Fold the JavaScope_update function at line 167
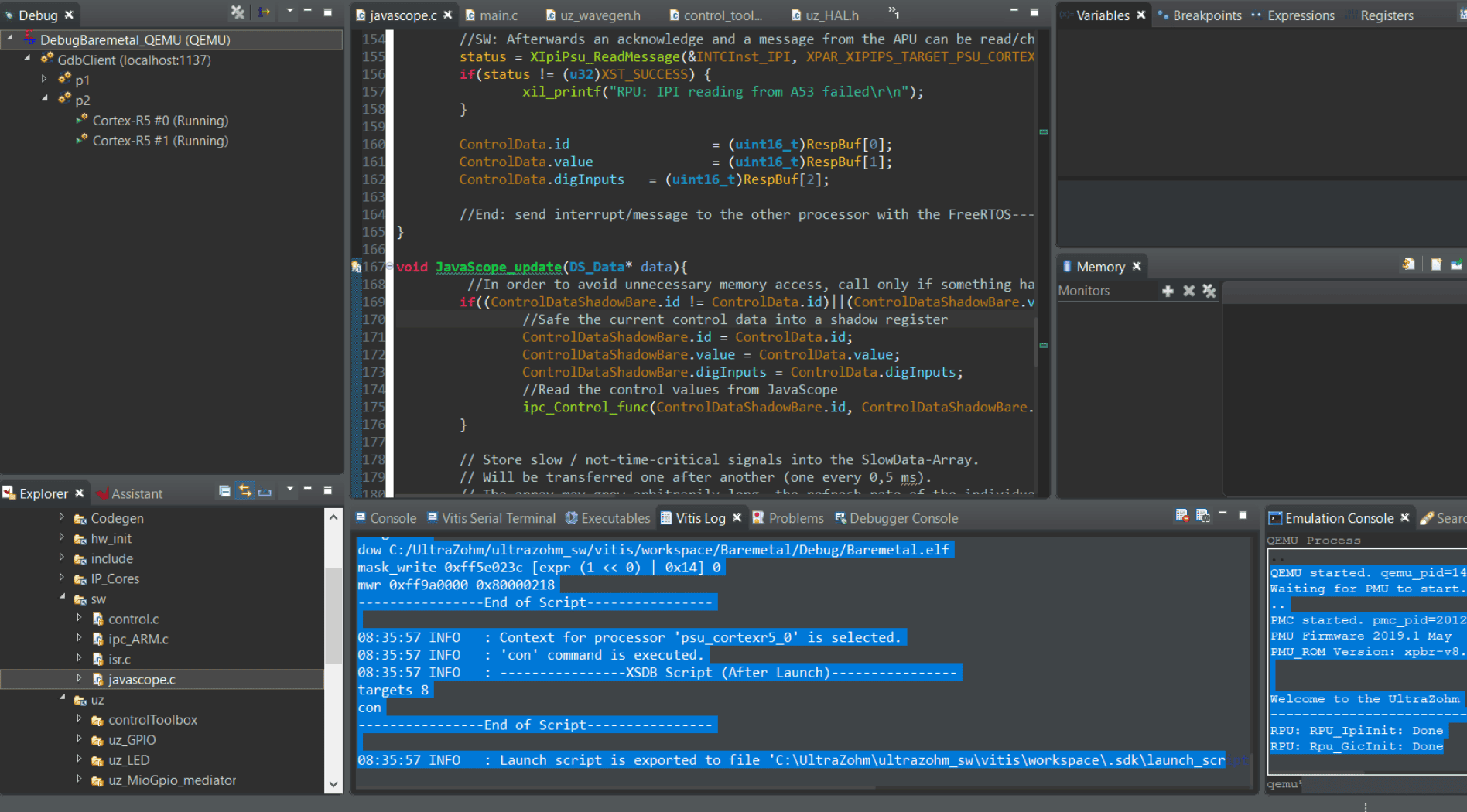The height and width of the screenshot is (812, 1467). tap(389, 266)
